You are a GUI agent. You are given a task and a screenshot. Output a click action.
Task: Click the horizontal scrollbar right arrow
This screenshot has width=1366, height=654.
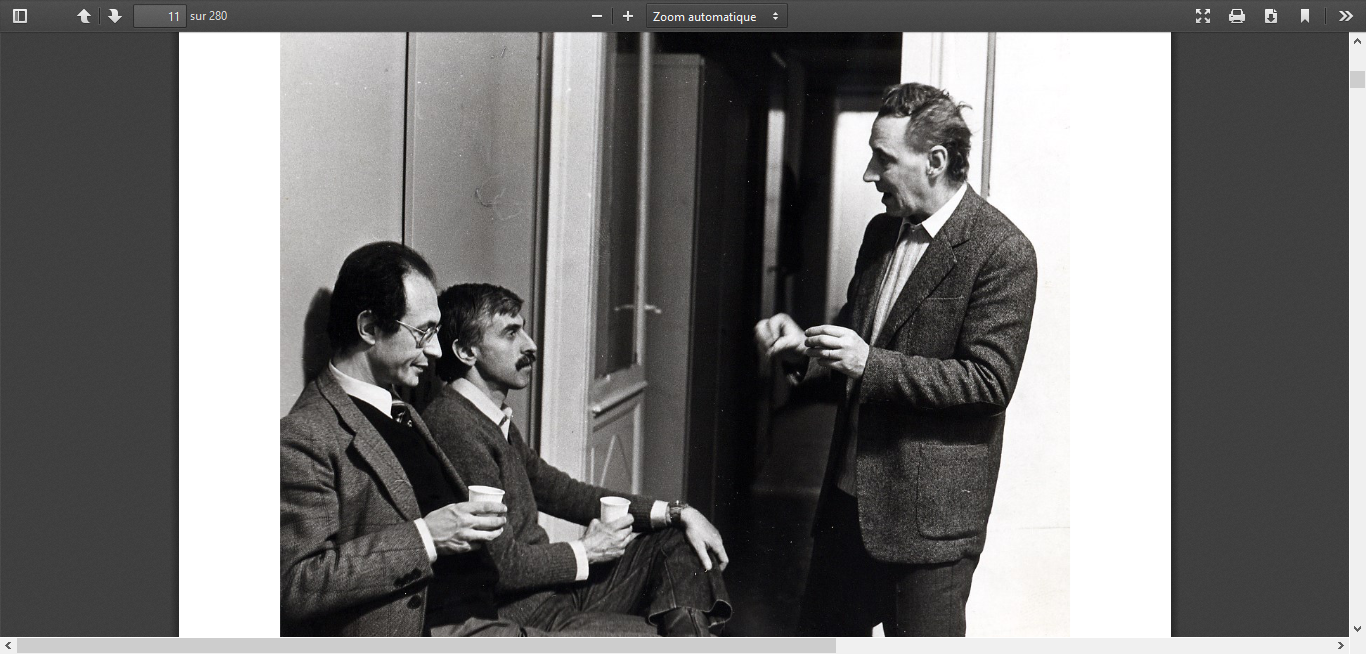tap(1341, 646)
